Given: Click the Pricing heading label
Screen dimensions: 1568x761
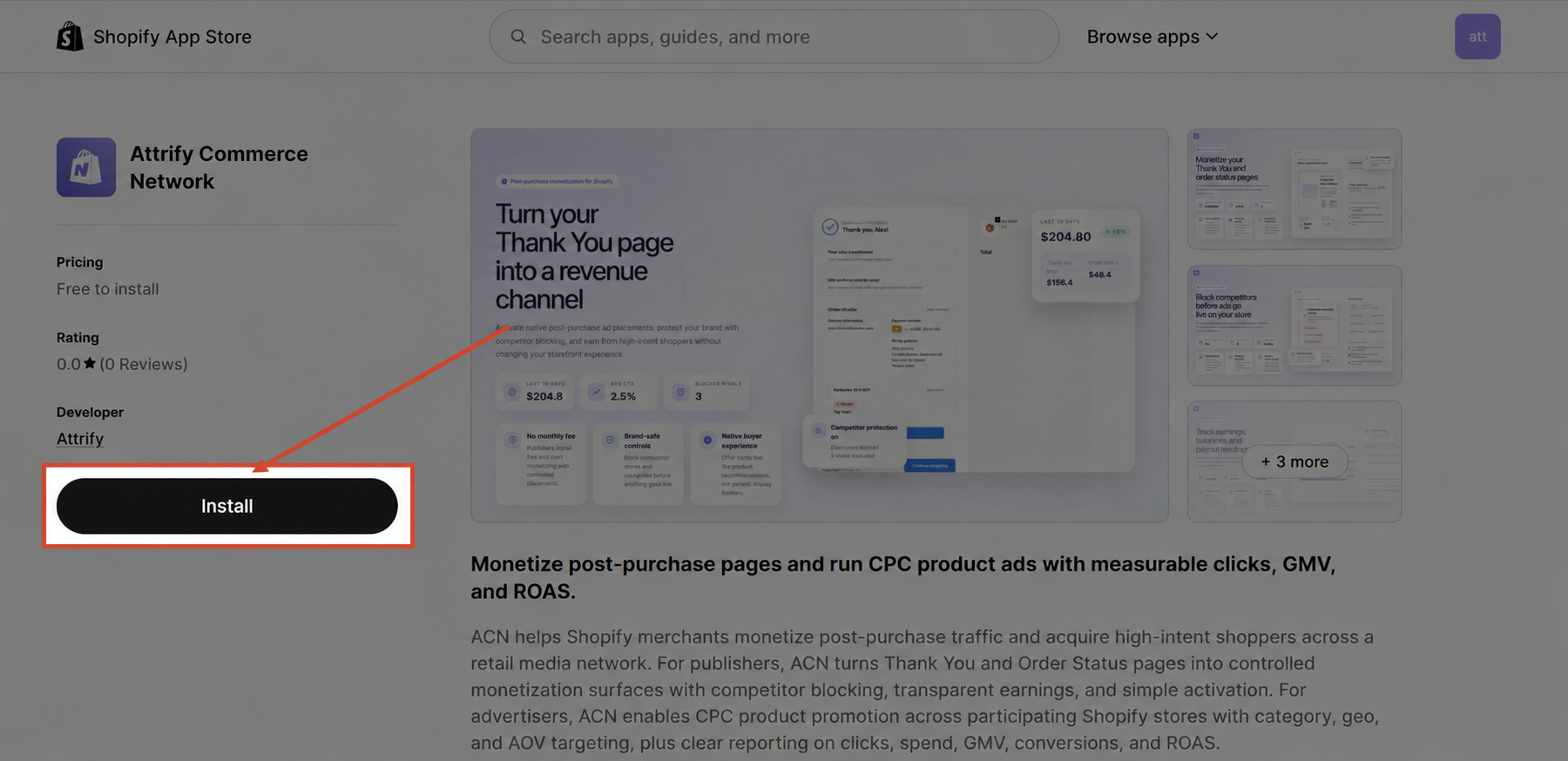Looking at the screenshot, I should 80,262.
